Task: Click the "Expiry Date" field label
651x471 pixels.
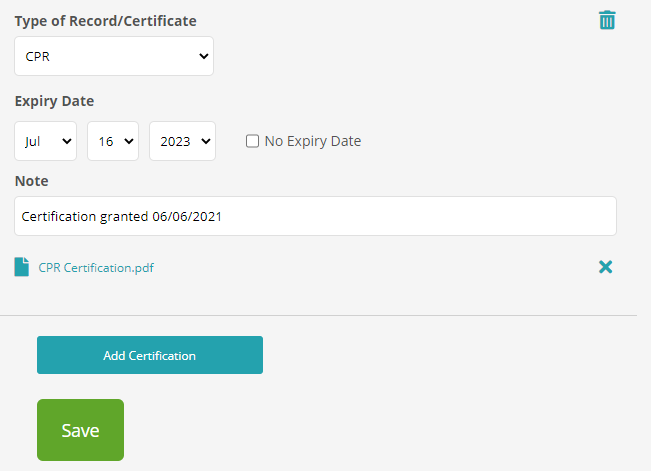Action: tap(54, 101)
